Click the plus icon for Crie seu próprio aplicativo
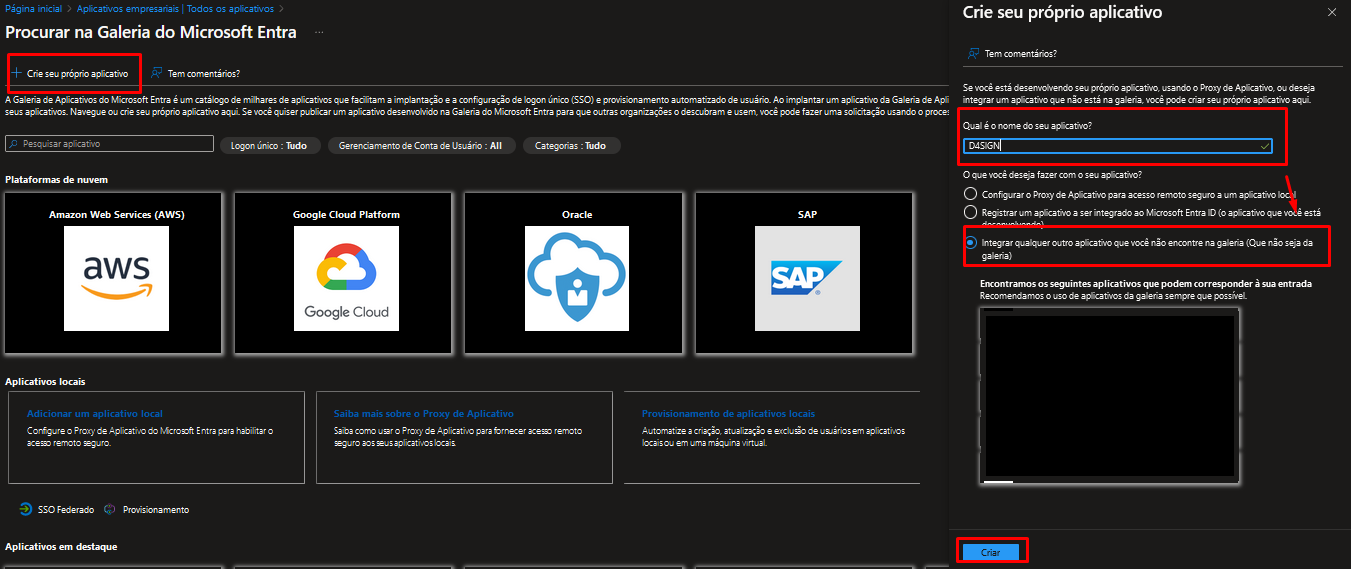This screenshot has height=569, width=1351. (16, 73)
